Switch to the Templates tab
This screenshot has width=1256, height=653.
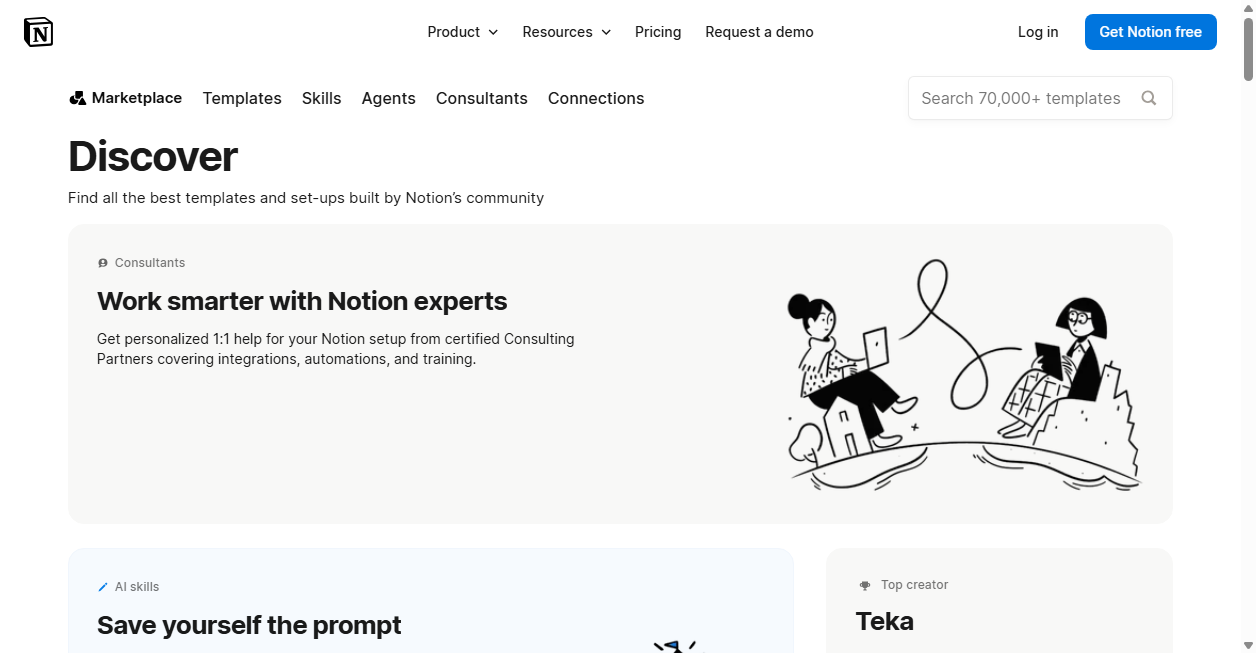(242, 98)
